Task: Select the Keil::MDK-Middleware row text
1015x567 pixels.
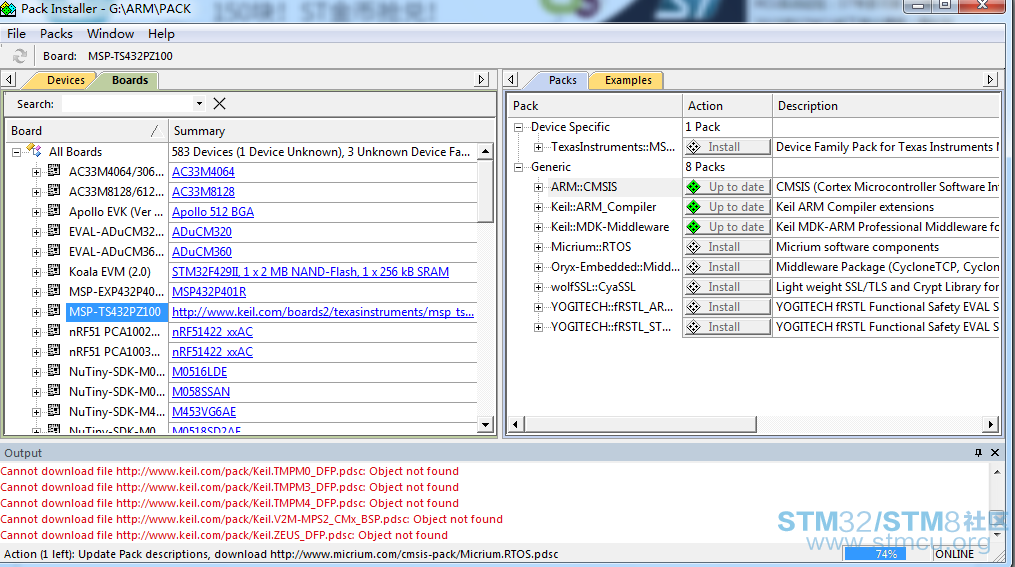Action: coord(609,227)
